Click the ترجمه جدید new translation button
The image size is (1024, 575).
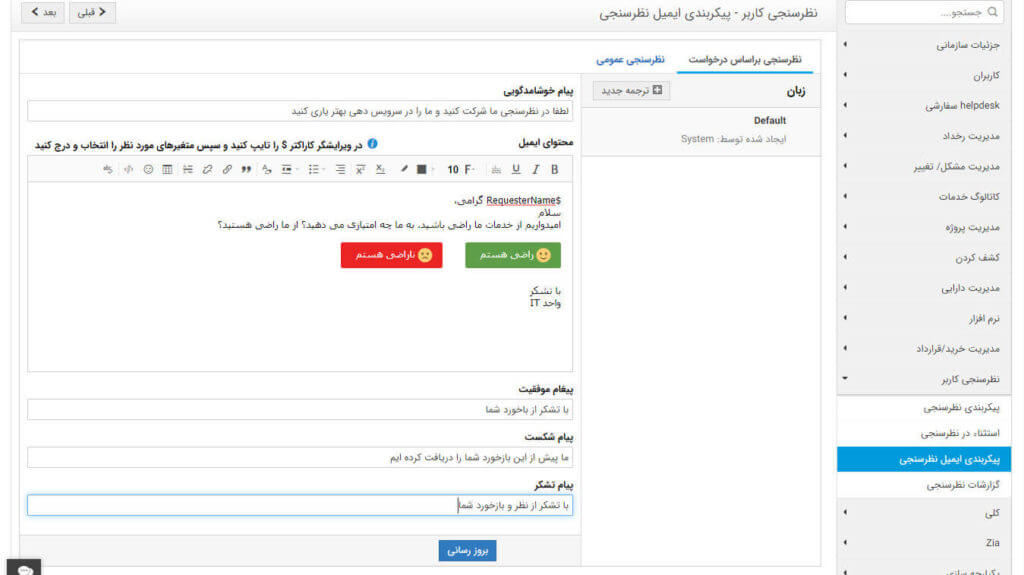(632, 90)
